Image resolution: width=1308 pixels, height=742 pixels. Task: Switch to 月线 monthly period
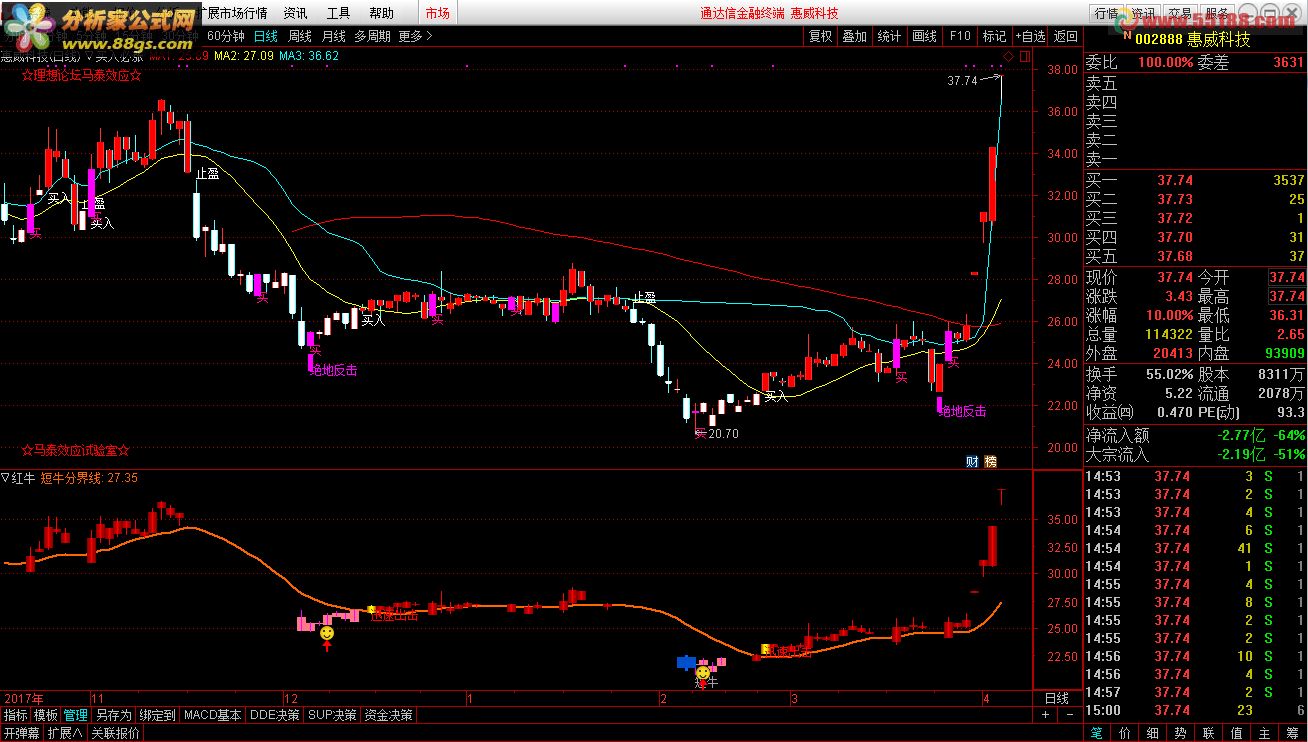[333, 36]
